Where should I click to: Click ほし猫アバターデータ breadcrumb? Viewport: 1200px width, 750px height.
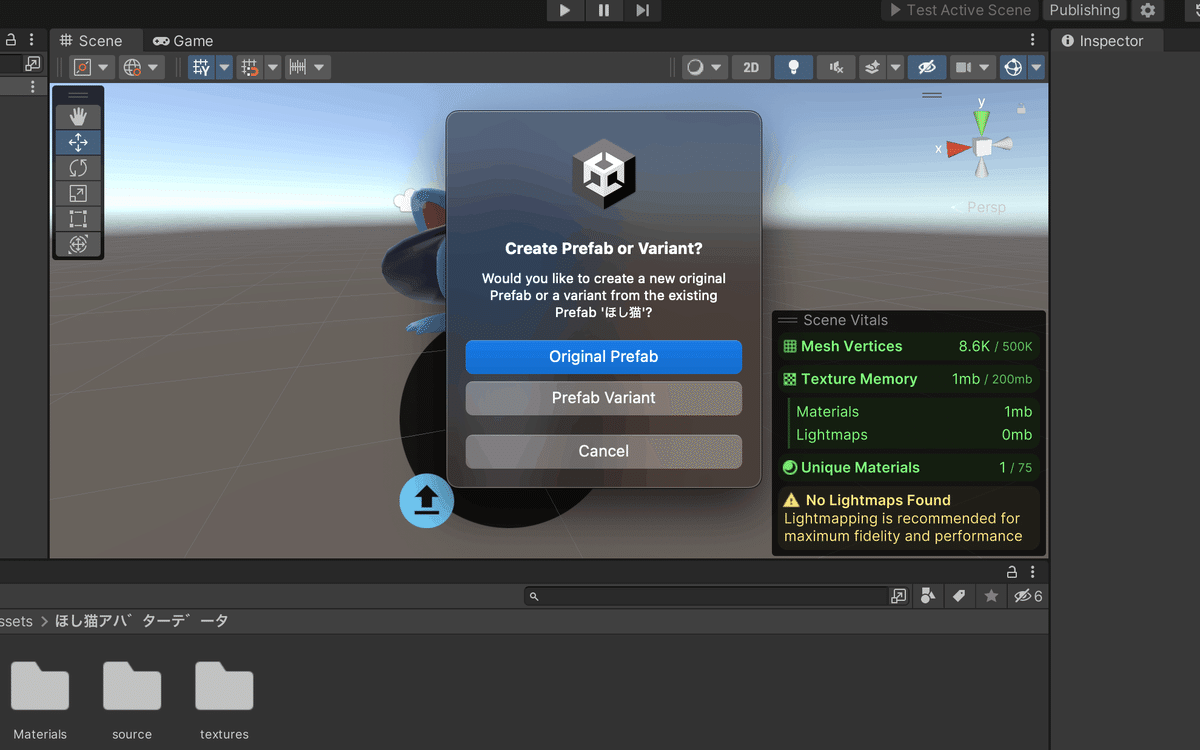(x=142, y=621)
